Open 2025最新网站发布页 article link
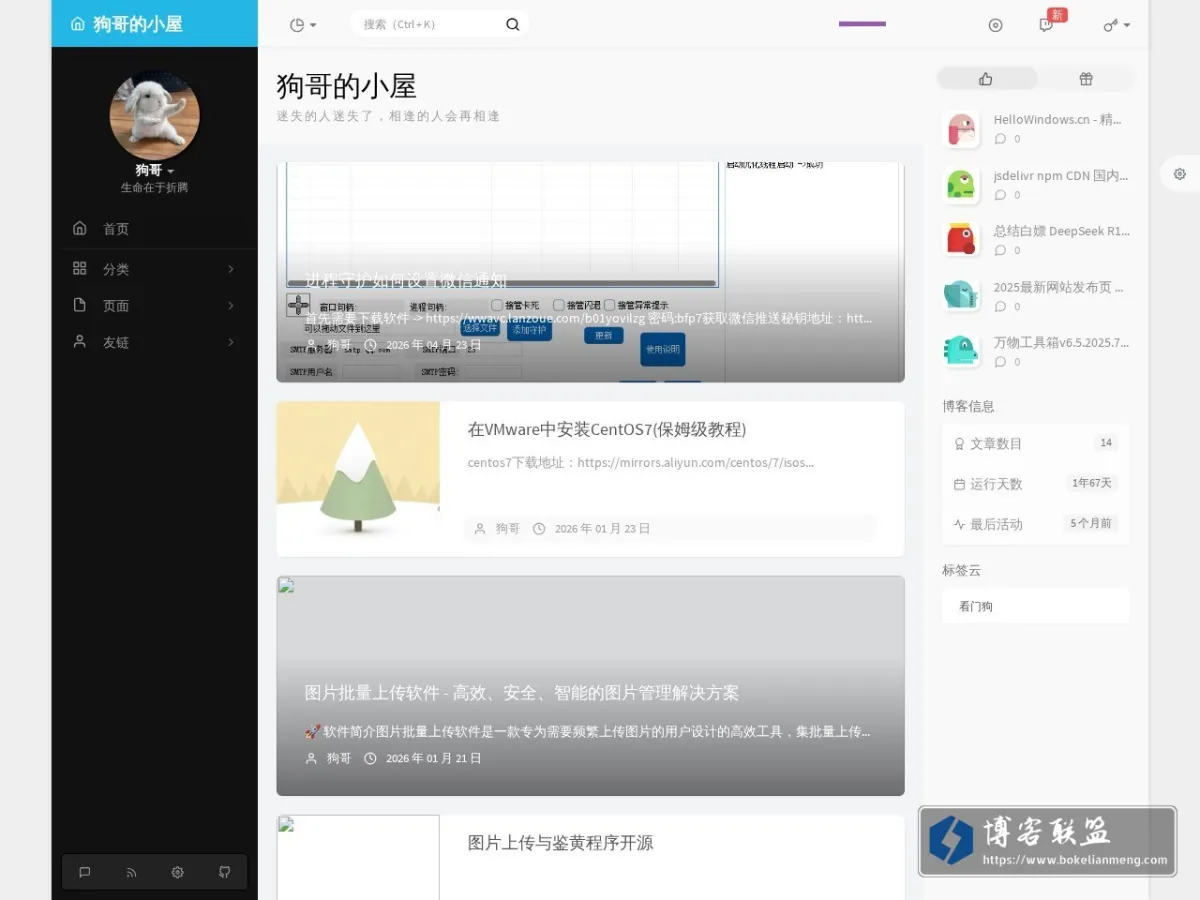The image size is (1200, 900). (1058, 287)
